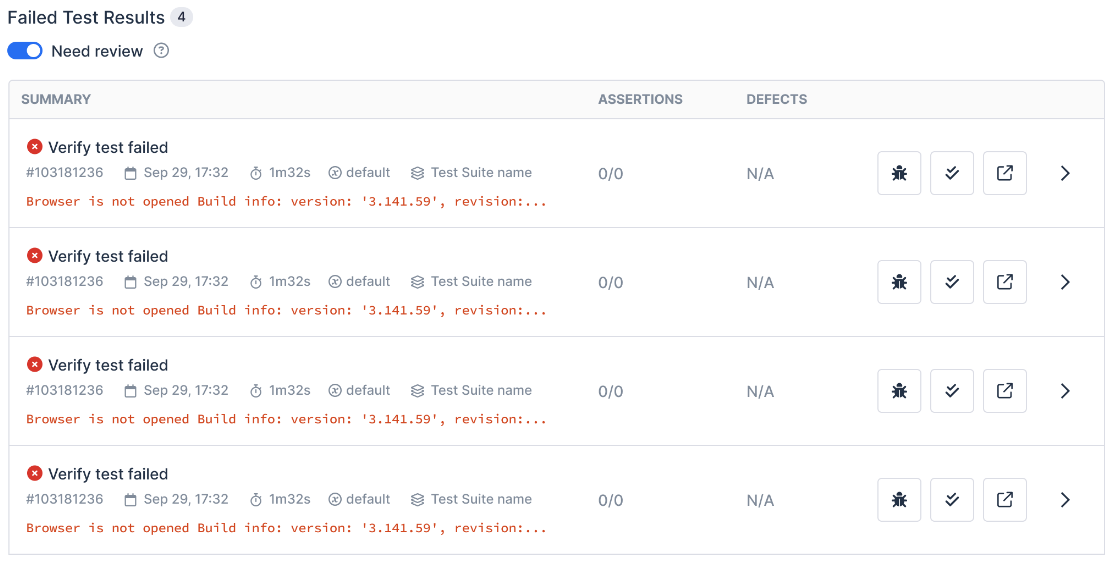Click 'Test Suite name' in second row
The width and height of the screenshot is (1116, 564).
tap(480, 282)
